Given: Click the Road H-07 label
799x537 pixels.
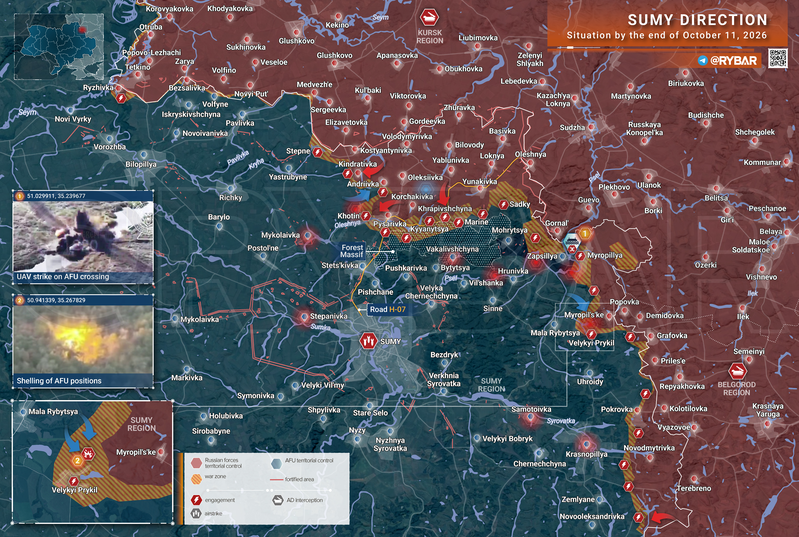Looking at the screenshot, I should click(x=388, y=309).
